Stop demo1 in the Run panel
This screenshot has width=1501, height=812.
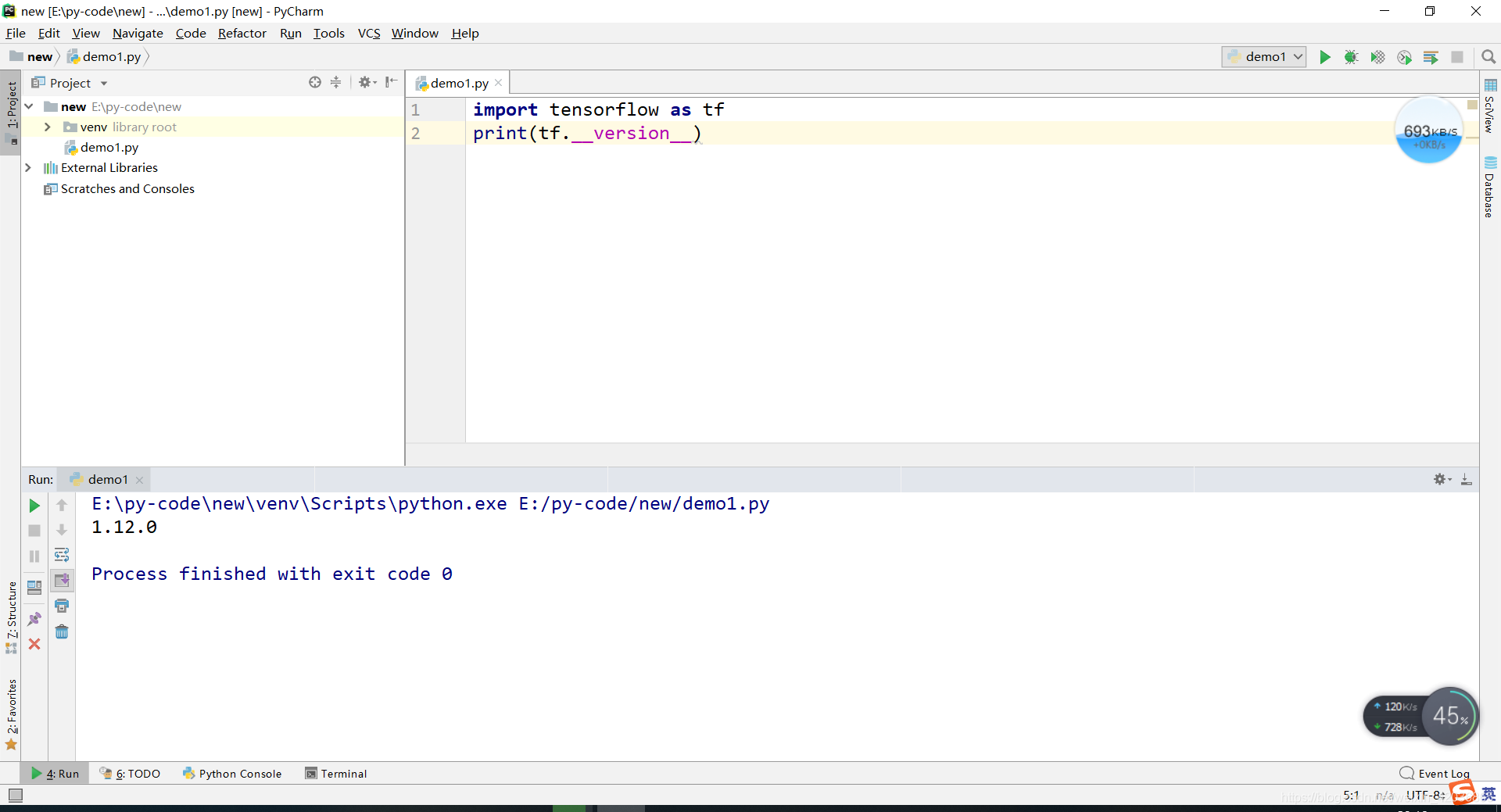(34, 531)
